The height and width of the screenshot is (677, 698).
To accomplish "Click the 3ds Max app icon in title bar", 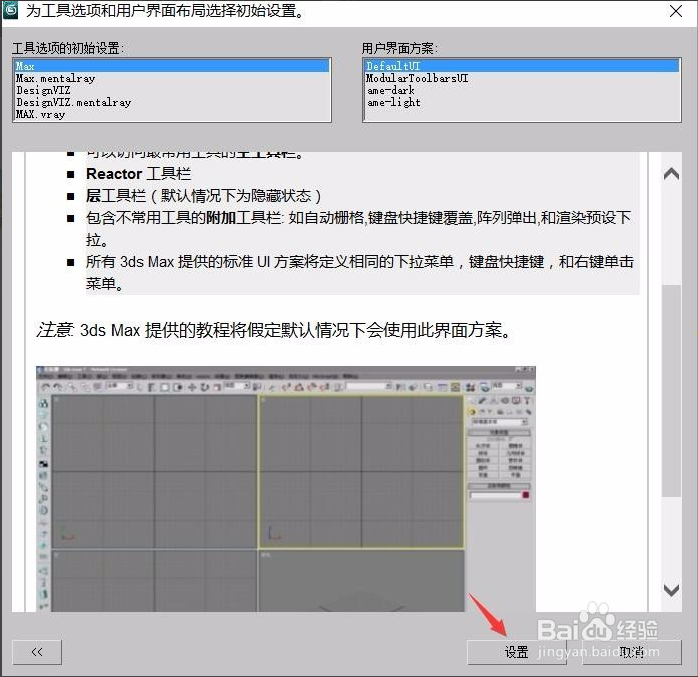I will point(11,10).
